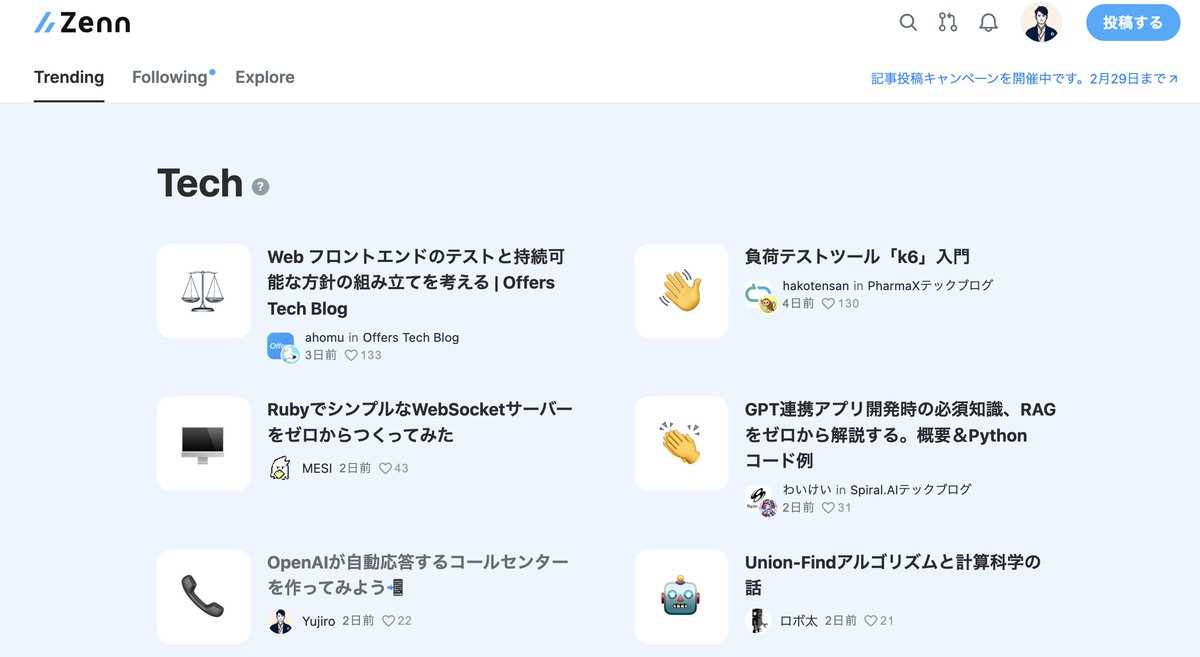Open the article 負荷テストツール「k6」入門

click(x=861, y=256)
